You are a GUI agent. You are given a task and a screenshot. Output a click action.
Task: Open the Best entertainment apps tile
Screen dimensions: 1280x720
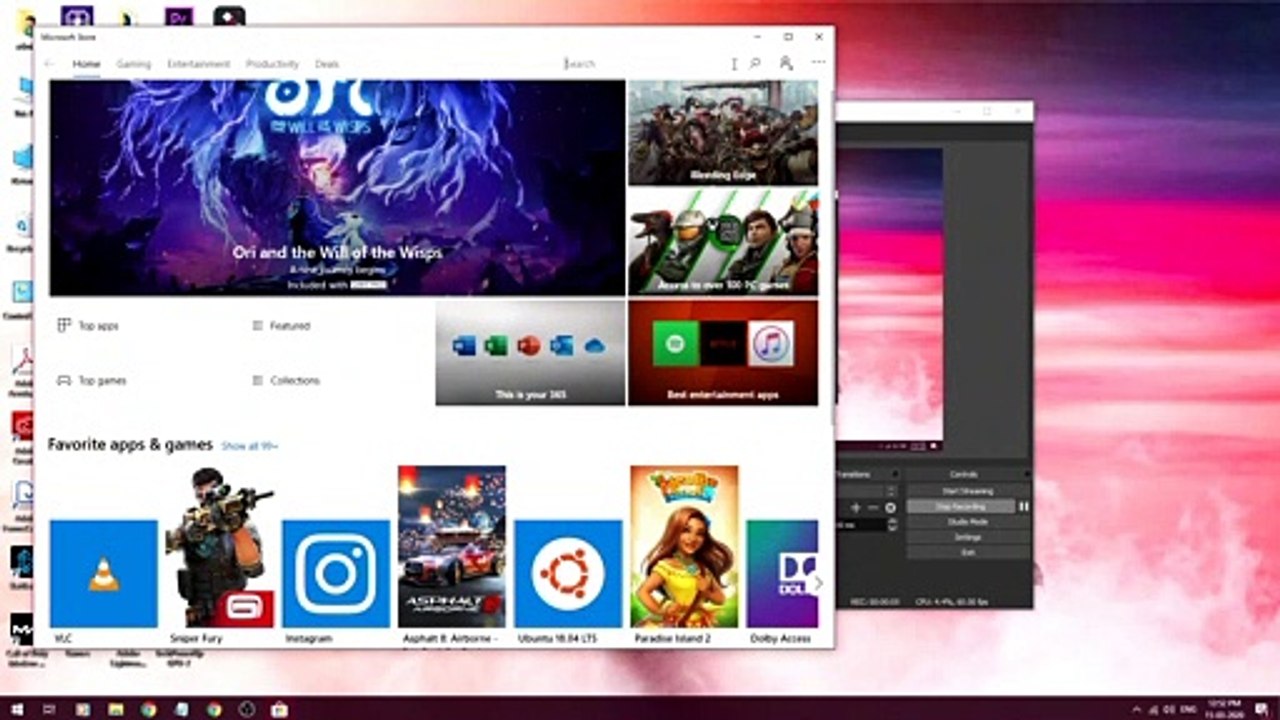coord(723,353)
